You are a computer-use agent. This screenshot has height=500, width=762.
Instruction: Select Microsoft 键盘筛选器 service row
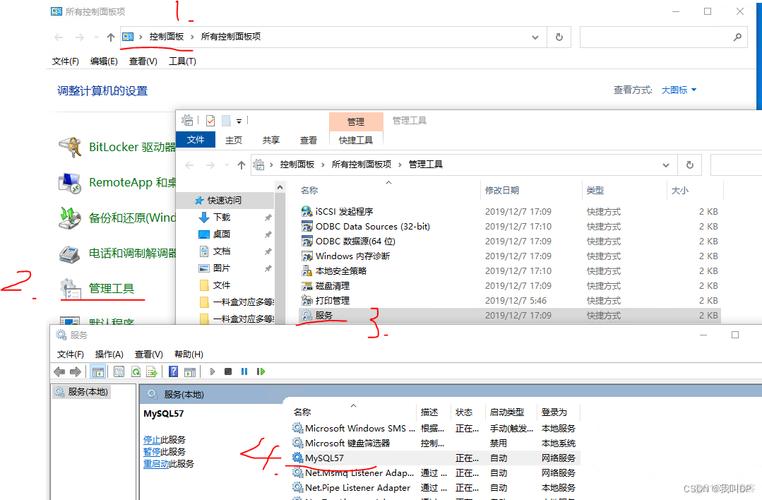tap(435, 443)
